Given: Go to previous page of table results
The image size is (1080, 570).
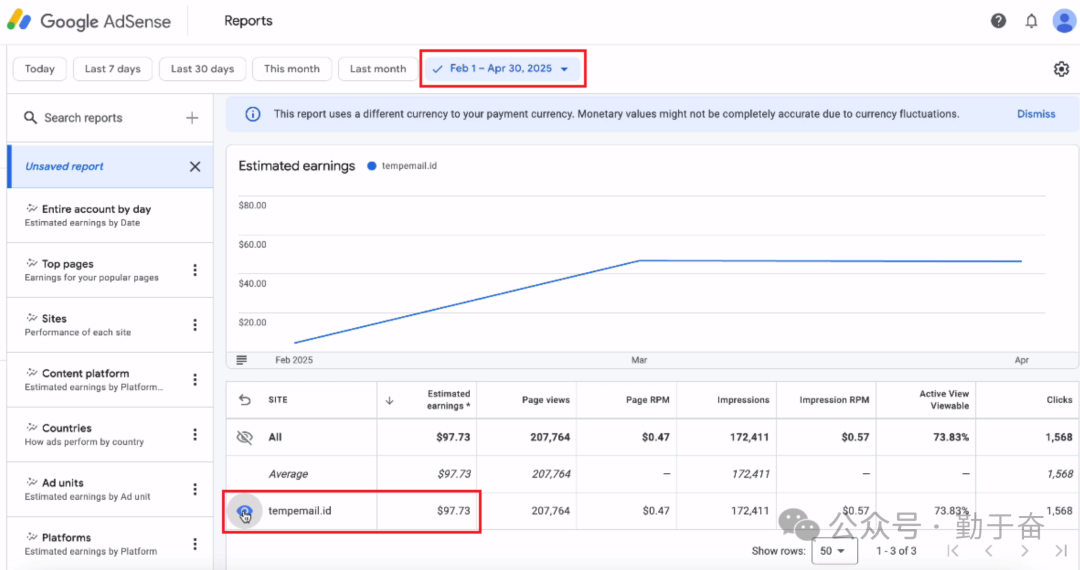Looking at the screenshot, I should (988, 551).
